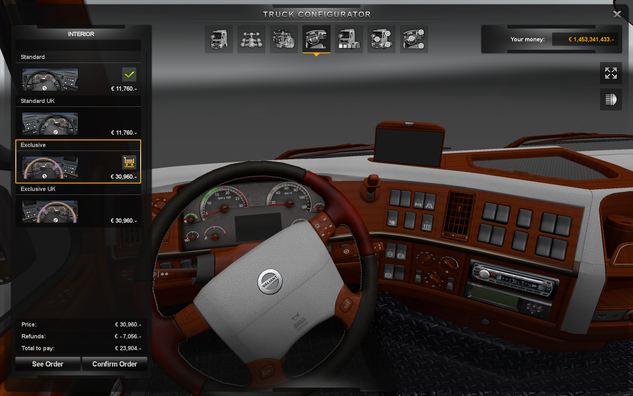Viewport: 633px width, 396px height.
Task: Open the chassis configuration icon
Action: point(251,39)
